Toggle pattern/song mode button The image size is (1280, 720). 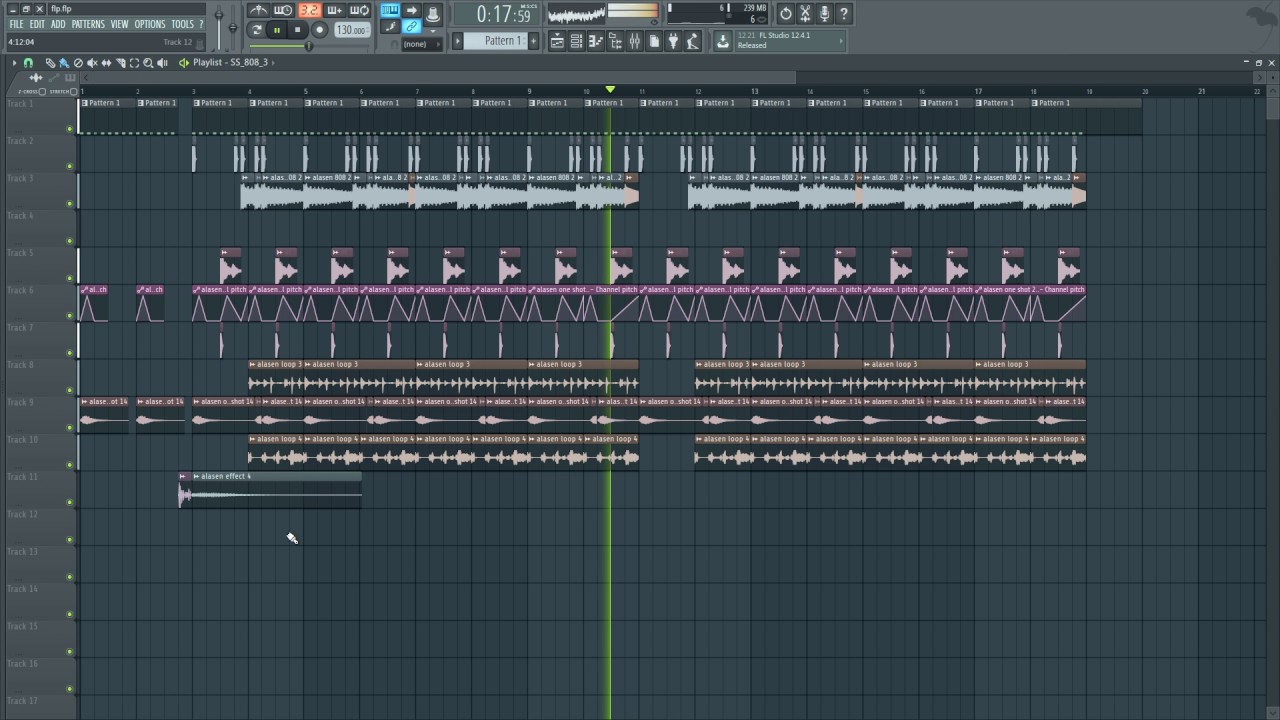tap(257, 30)
